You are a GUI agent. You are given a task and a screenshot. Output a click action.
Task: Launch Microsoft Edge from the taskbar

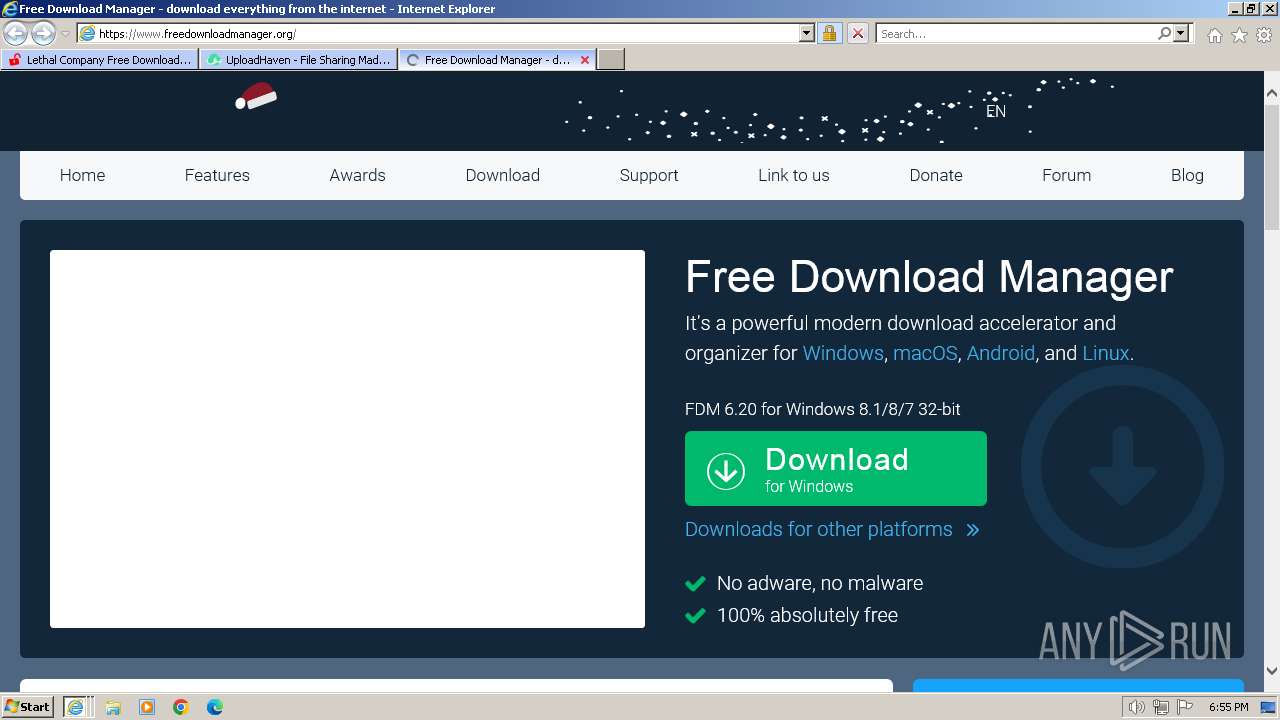coord(215,707)
